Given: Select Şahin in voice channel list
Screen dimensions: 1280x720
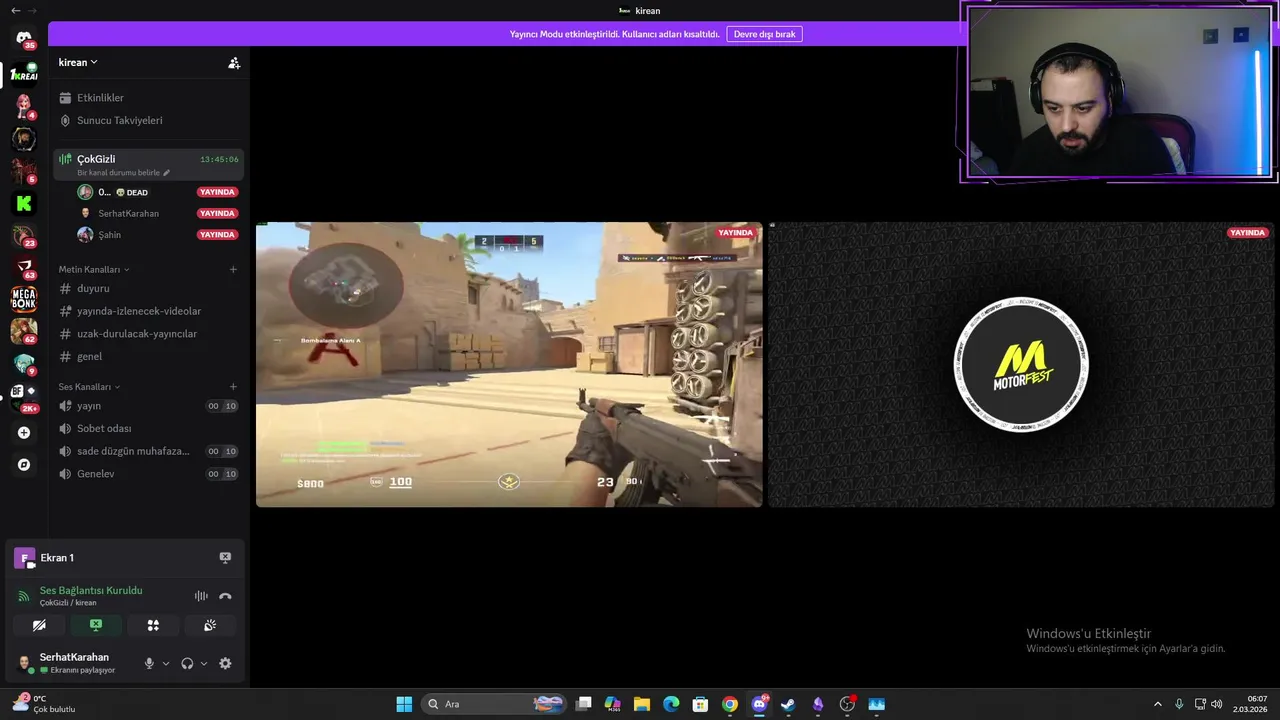Looking at the screenshot, I should pos(157,235).
